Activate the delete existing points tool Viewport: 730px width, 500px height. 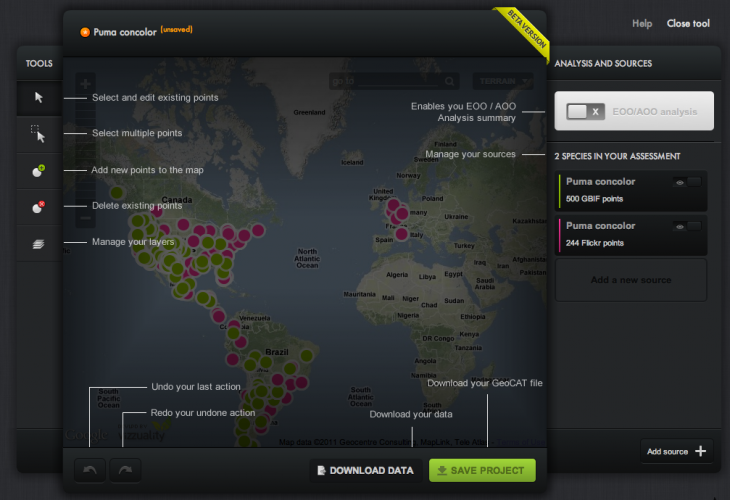pos(39,207)
